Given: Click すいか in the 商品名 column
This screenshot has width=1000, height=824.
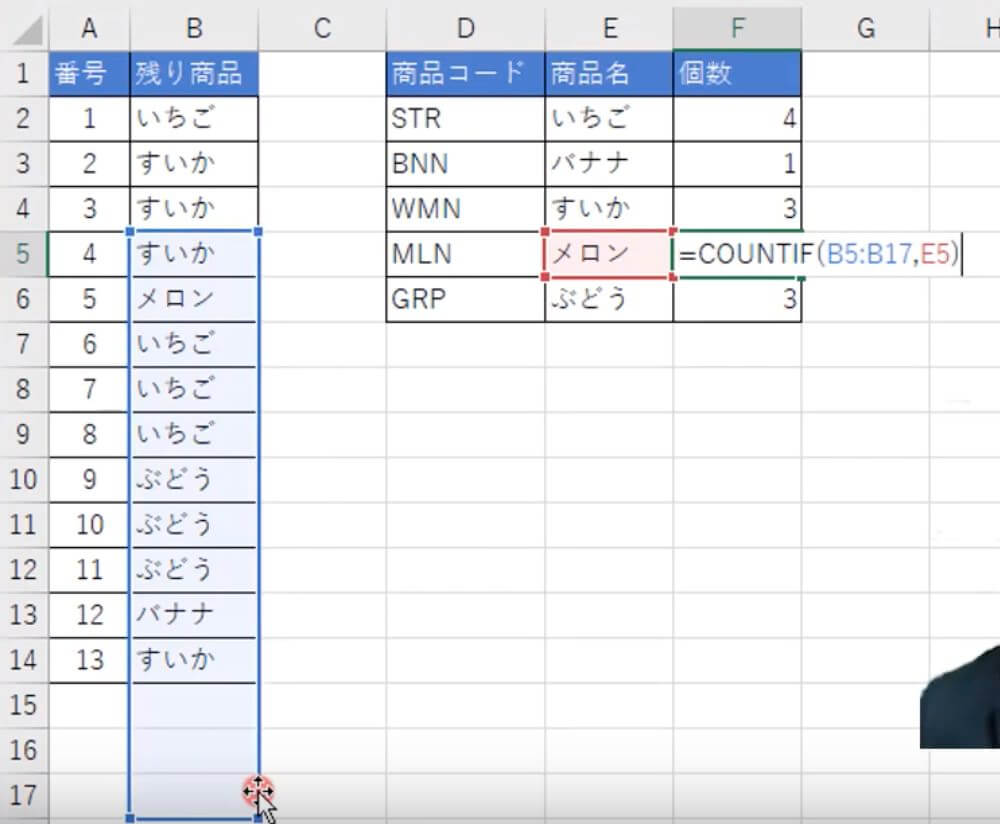Looking at the screenshot, I should coord(609,209).
